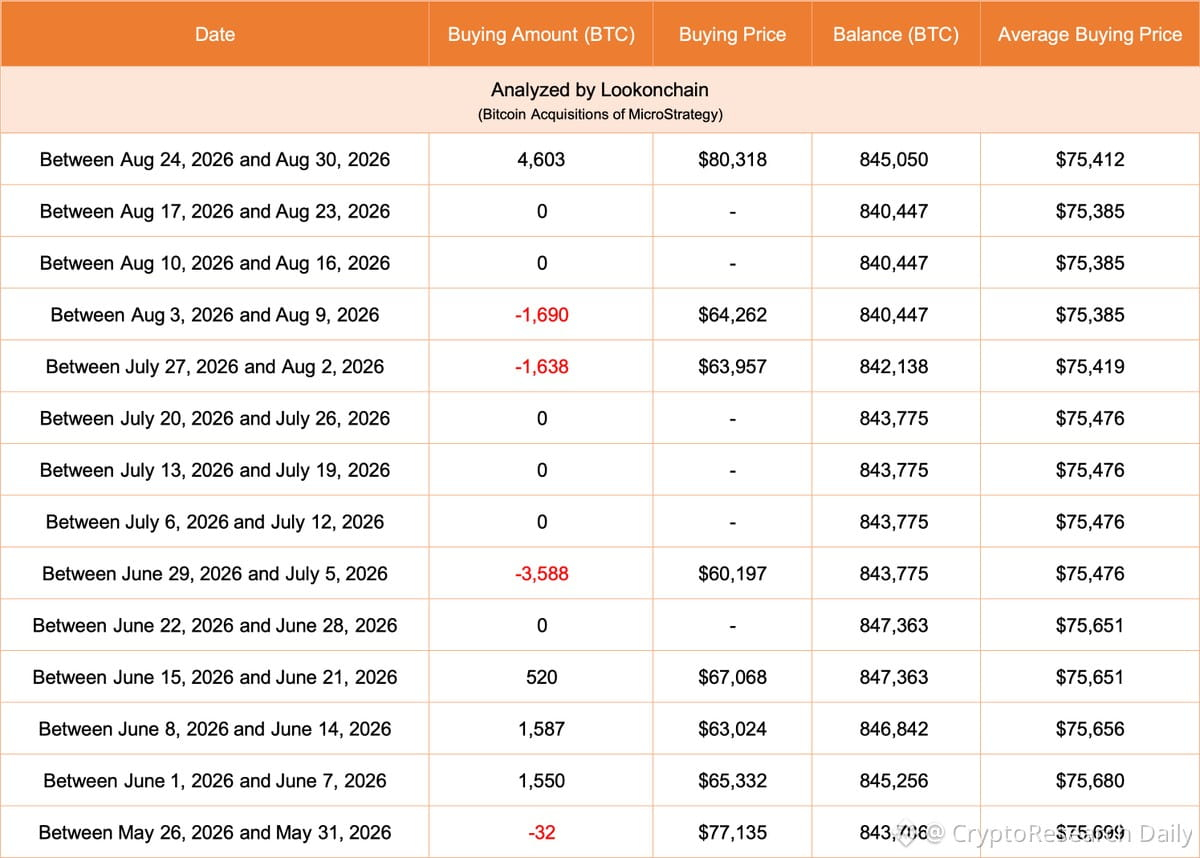Select date "Between July 13, 2026 and July 19, 2026"
The image size is (1200, 858).
(215, 470)
